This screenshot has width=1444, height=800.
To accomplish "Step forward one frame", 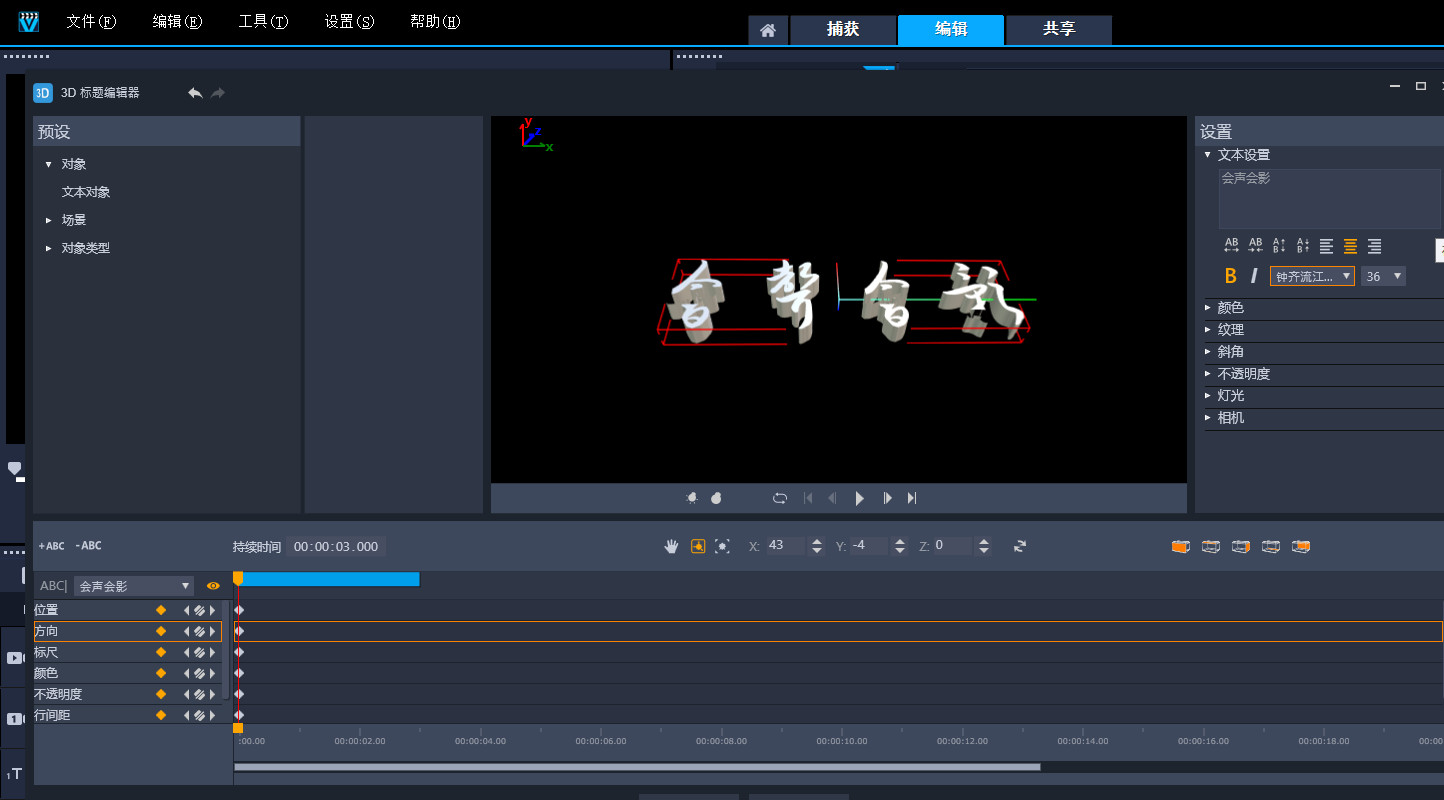I will tap(887, 498).
